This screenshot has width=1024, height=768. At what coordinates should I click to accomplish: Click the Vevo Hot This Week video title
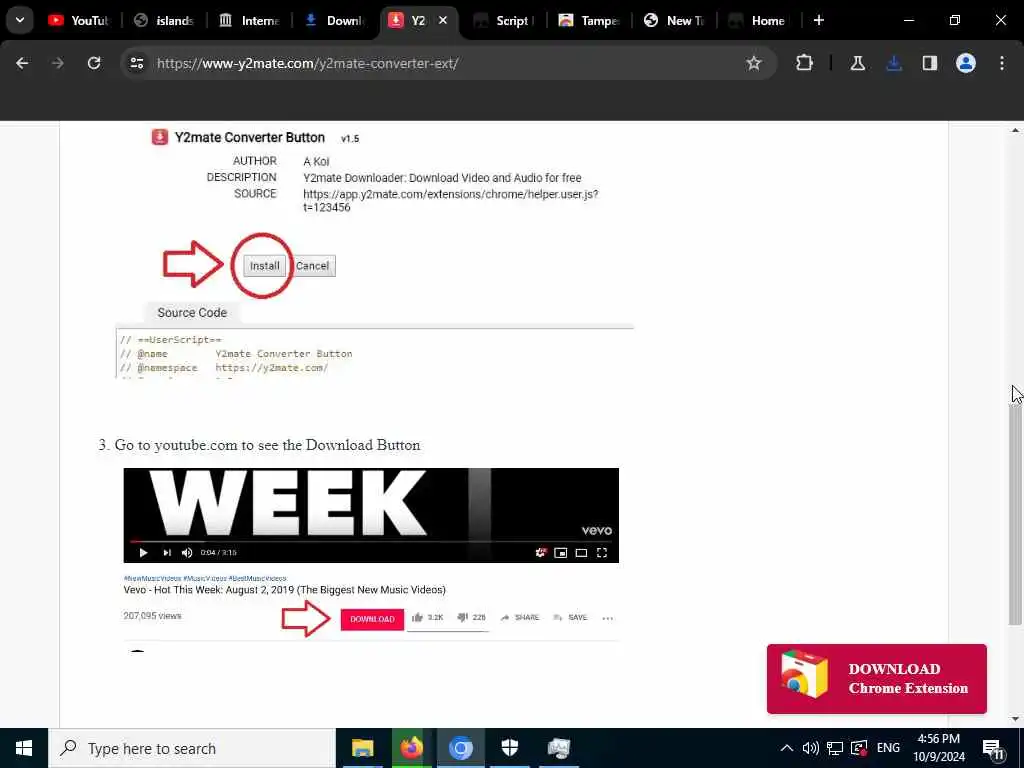[x=285, y=590]
